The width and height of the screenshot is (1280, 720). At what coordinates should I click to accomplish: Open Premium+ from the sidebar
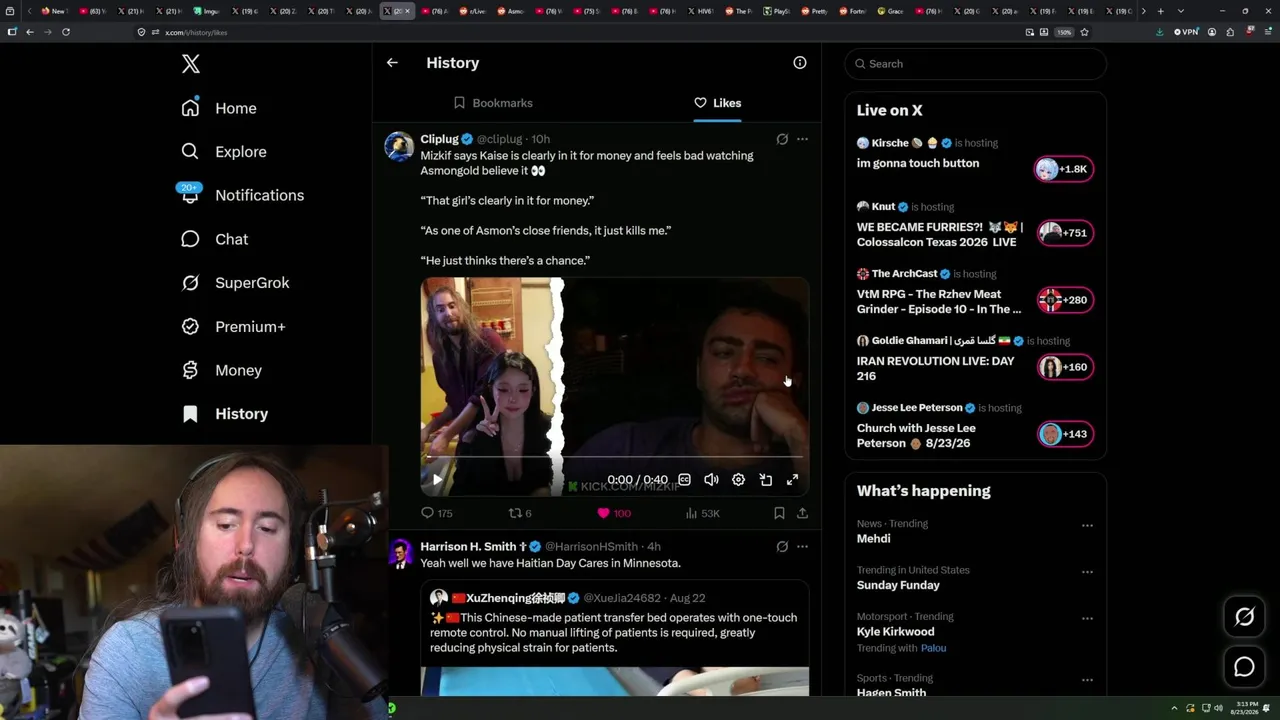(233, 327)
